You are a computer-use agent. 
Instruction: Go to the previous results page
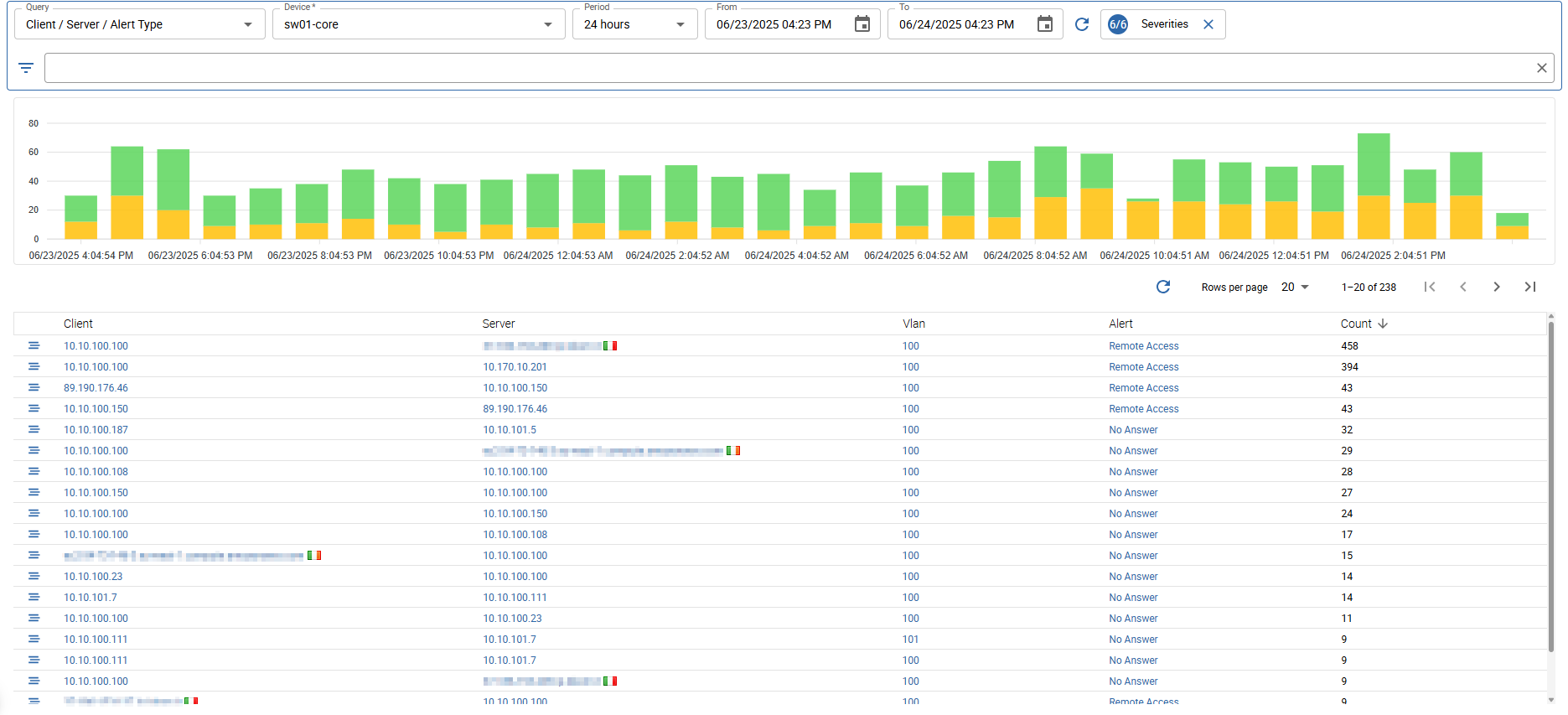pyautogui.click(x=1463, y=287)
